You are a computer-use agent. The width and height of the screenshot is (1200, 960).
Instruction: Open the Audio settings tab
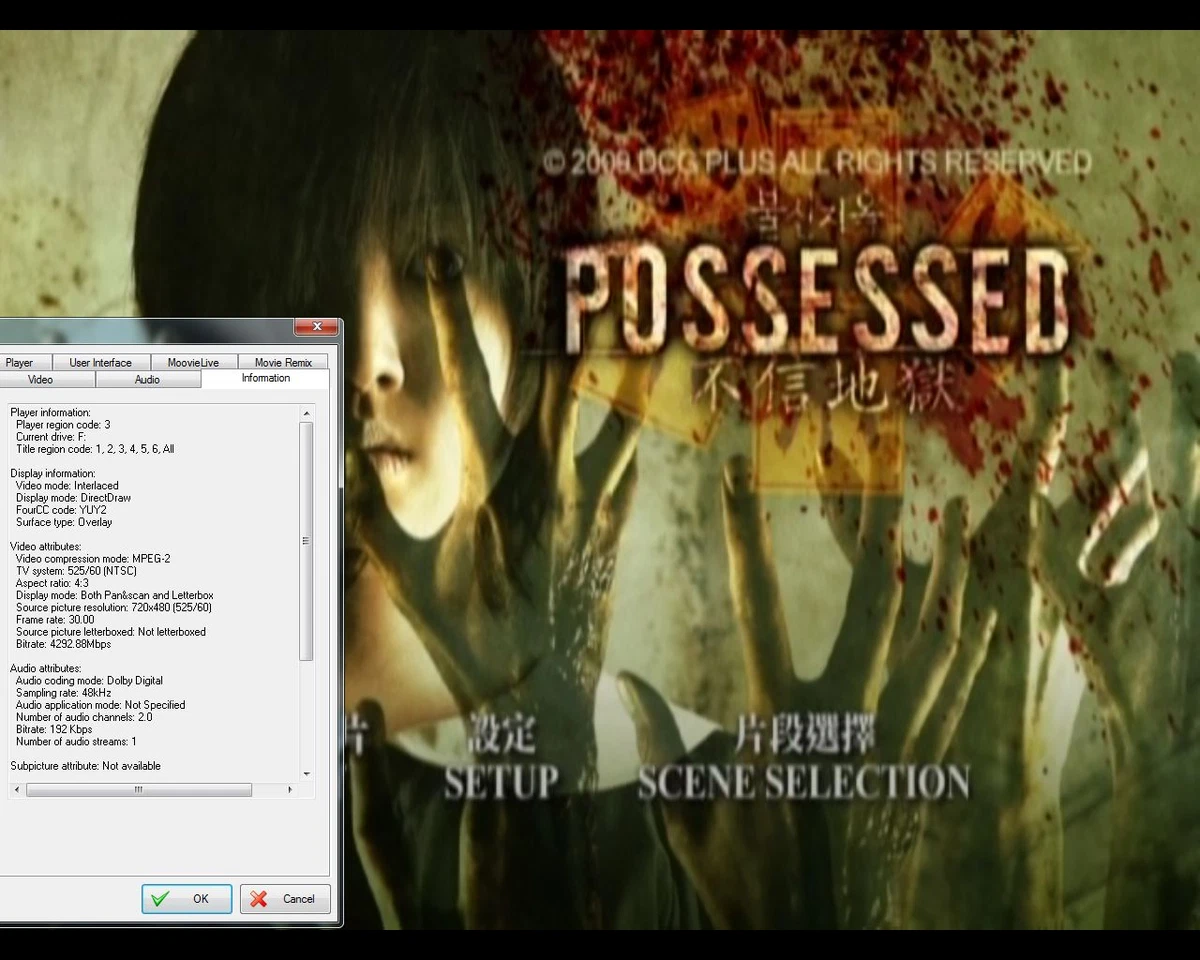tap(148, 380)
